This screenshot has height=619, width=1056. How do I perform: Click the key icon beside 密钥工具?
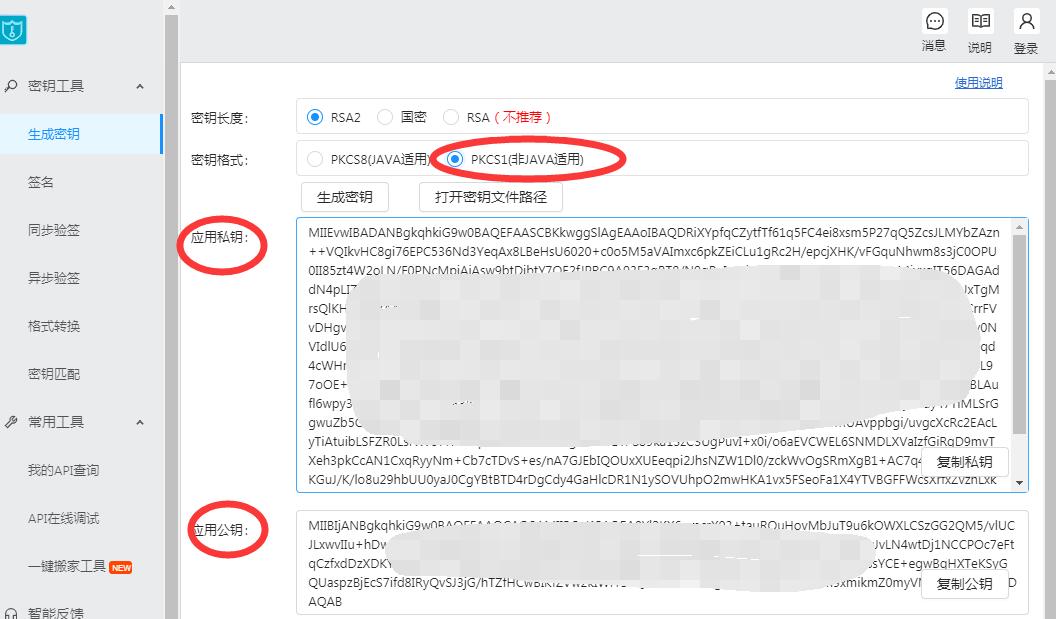(x=11, y=86)
